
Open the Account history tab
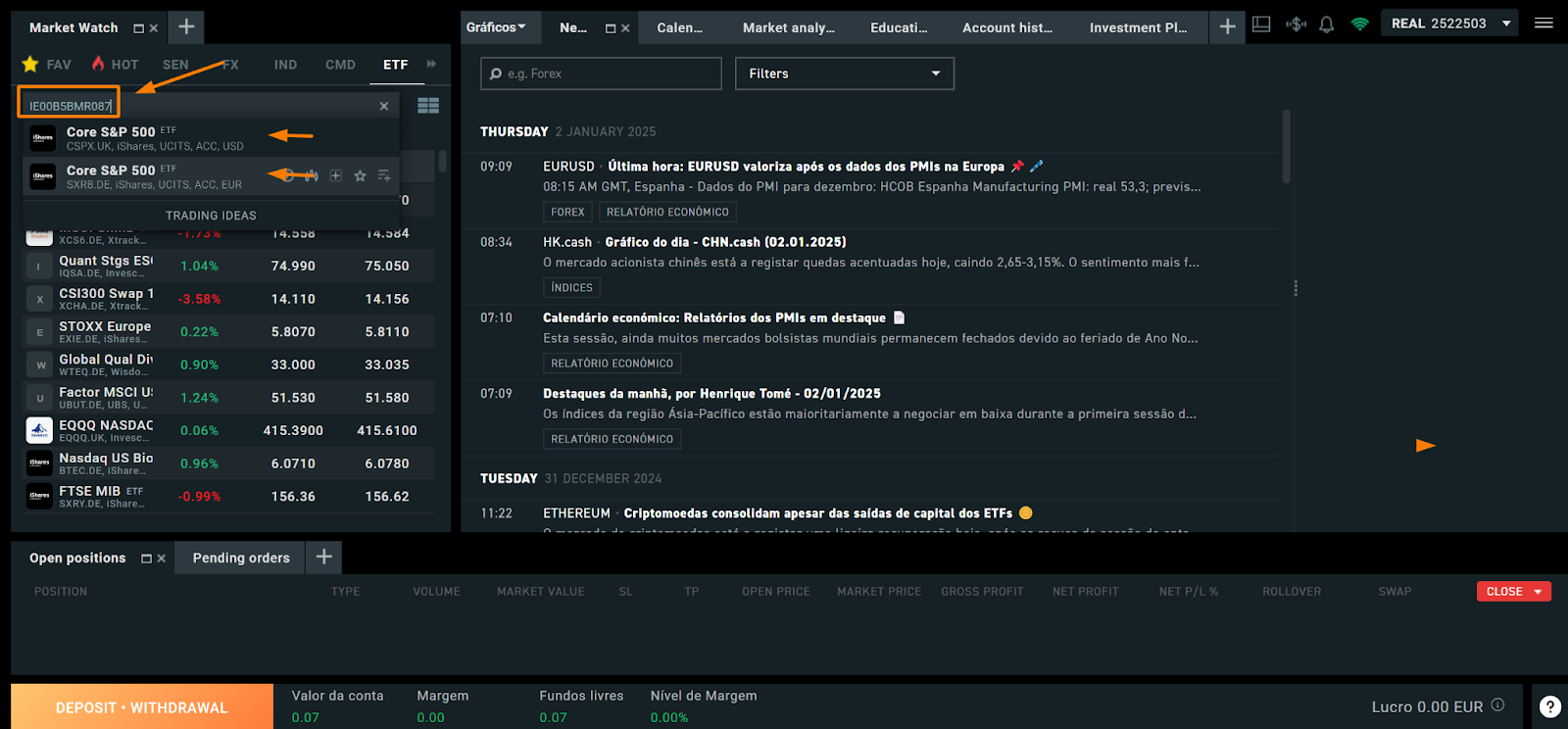(x=1007, y=27)
